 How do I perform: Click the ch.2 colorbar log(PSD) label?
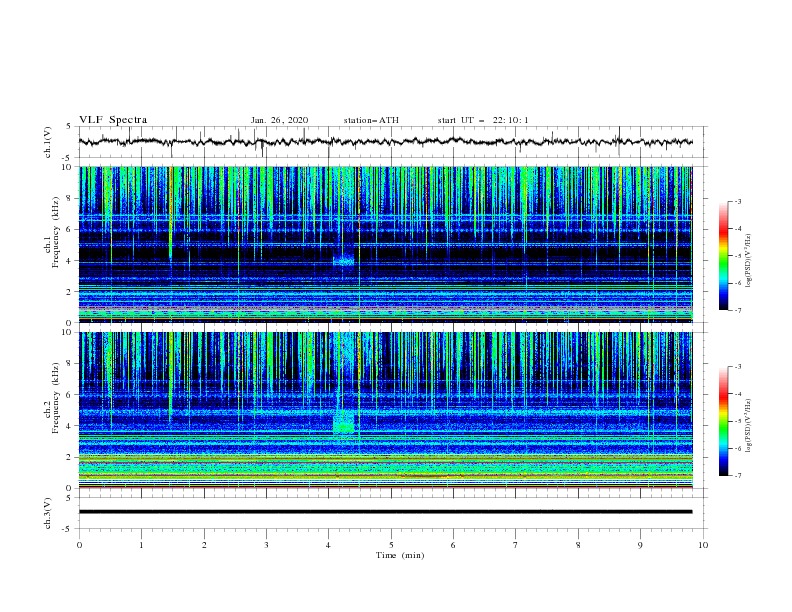[748, 425]
